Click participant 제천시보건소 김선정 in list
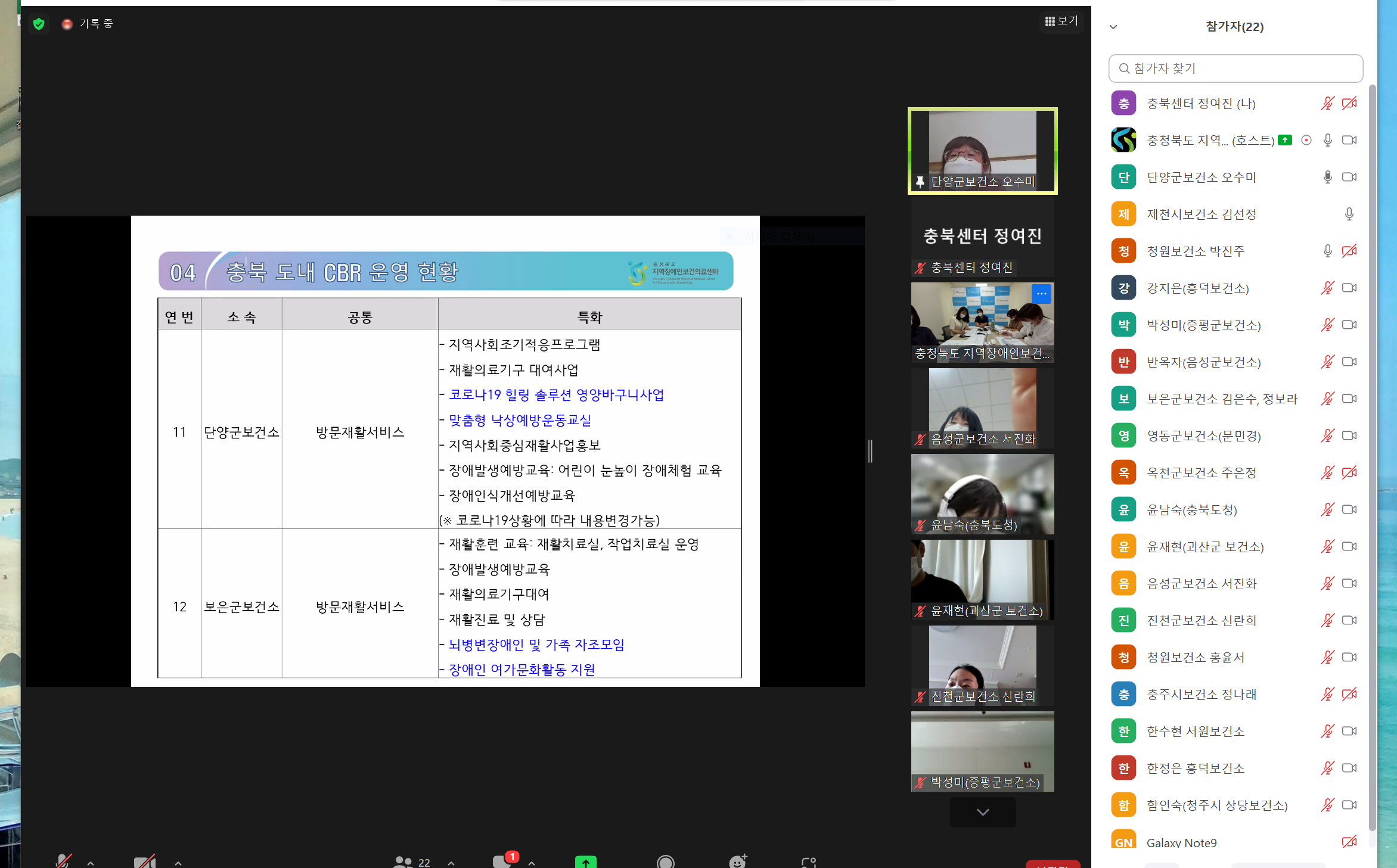Viewport: 1397px width, 868px height. 1202,214
